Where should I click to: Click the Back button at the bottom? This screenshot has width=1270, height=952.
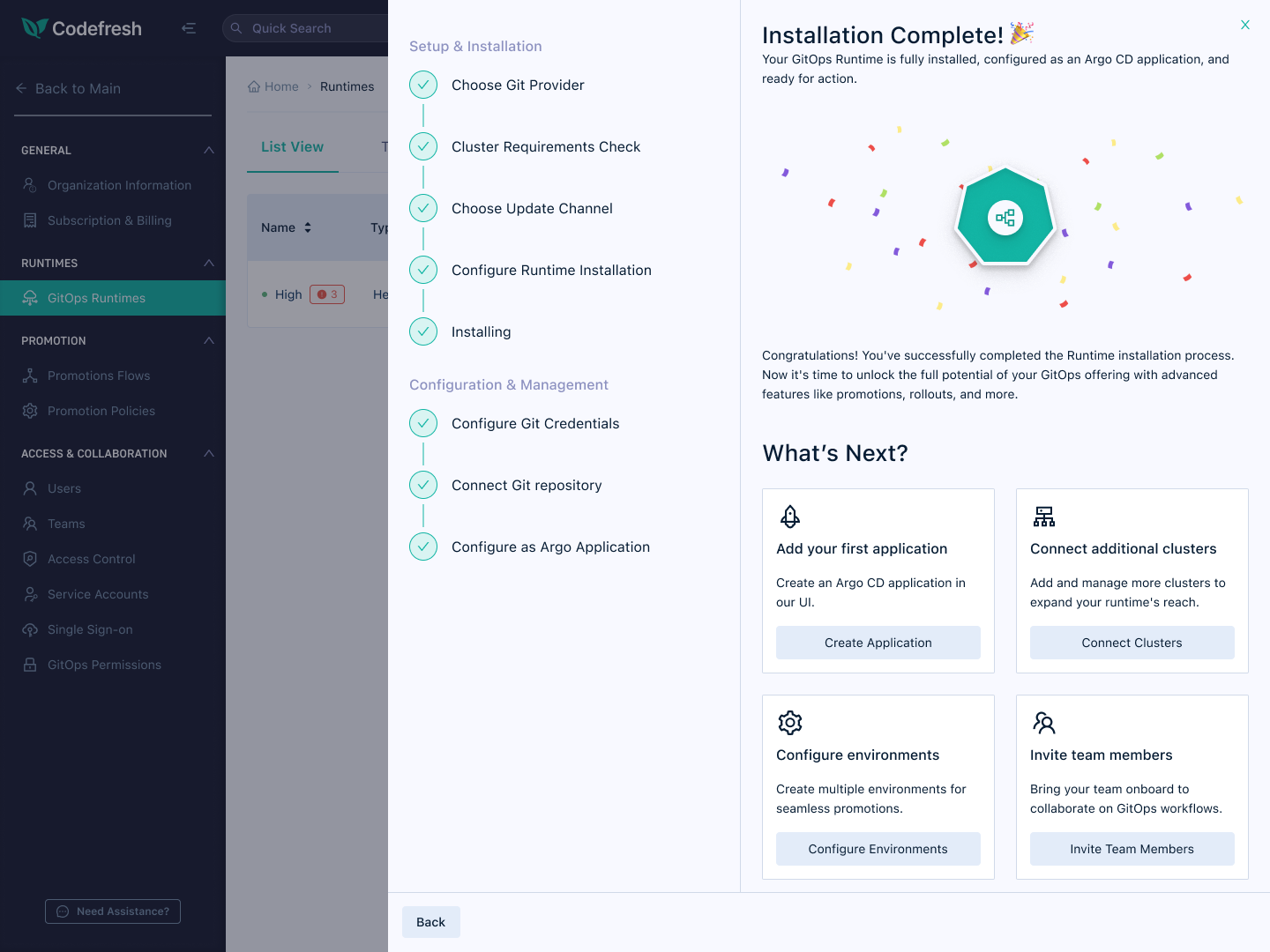pyautogui.click(x=431, y=922)
